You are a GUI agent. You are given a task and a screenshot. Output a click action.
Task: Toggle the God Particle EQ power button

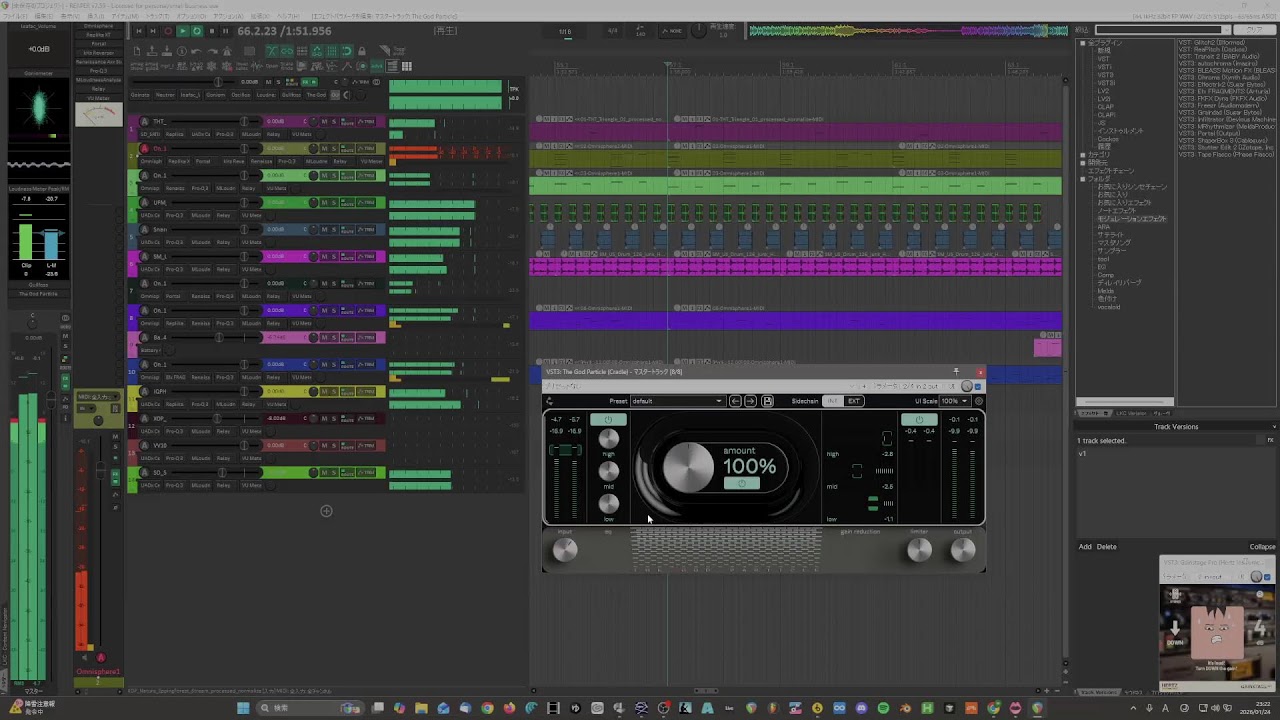pyautogui.click(x=608, y=420)
